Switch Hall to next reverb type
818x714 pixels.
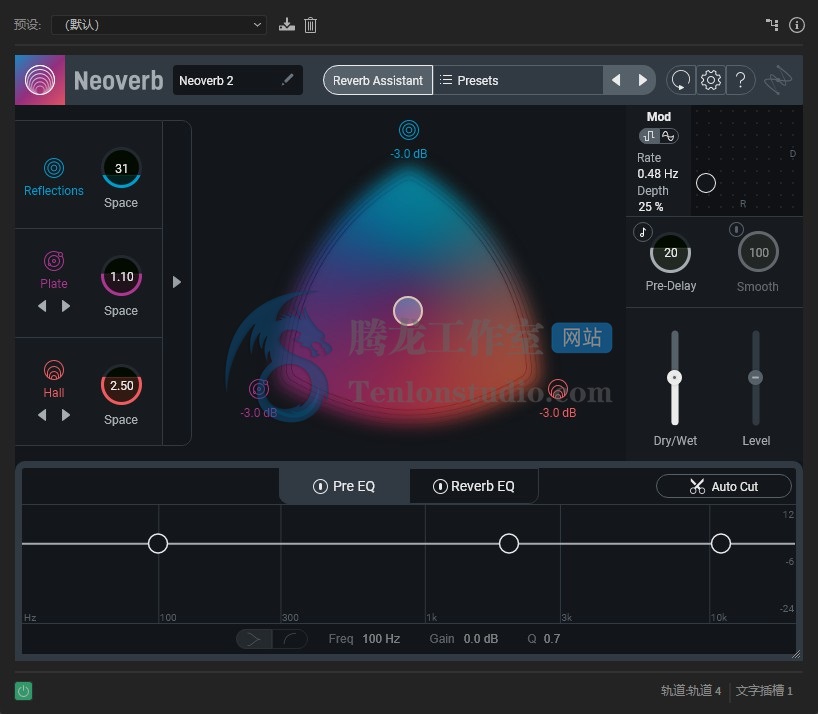(x=66, y=415)
